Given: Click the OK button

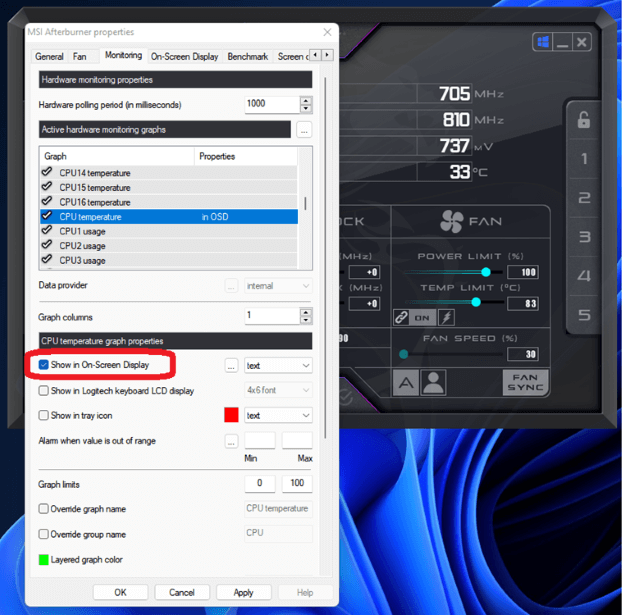Looking at the screenshot, I should pos(120,592).
